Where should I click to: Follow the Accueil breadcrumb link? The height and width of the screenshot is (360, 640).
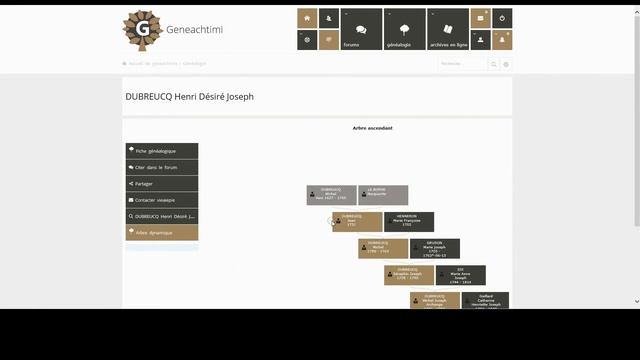coord(153,64)
